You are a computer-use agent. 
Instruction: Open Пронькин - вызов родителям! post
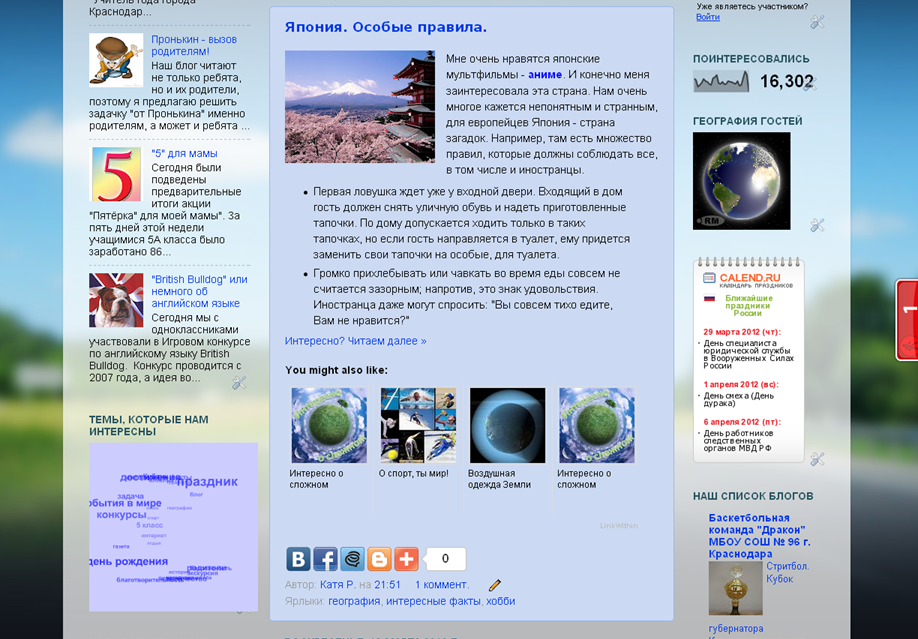coord(194,45)
